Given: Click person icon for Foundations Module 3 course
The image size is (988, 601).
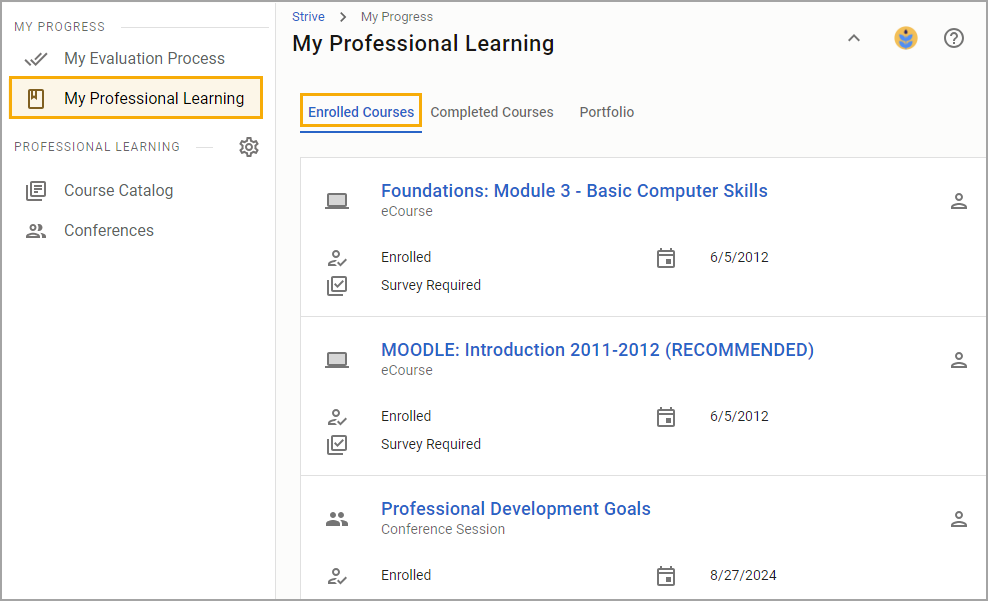Looking at the screenshot, I should click(958, 201).
